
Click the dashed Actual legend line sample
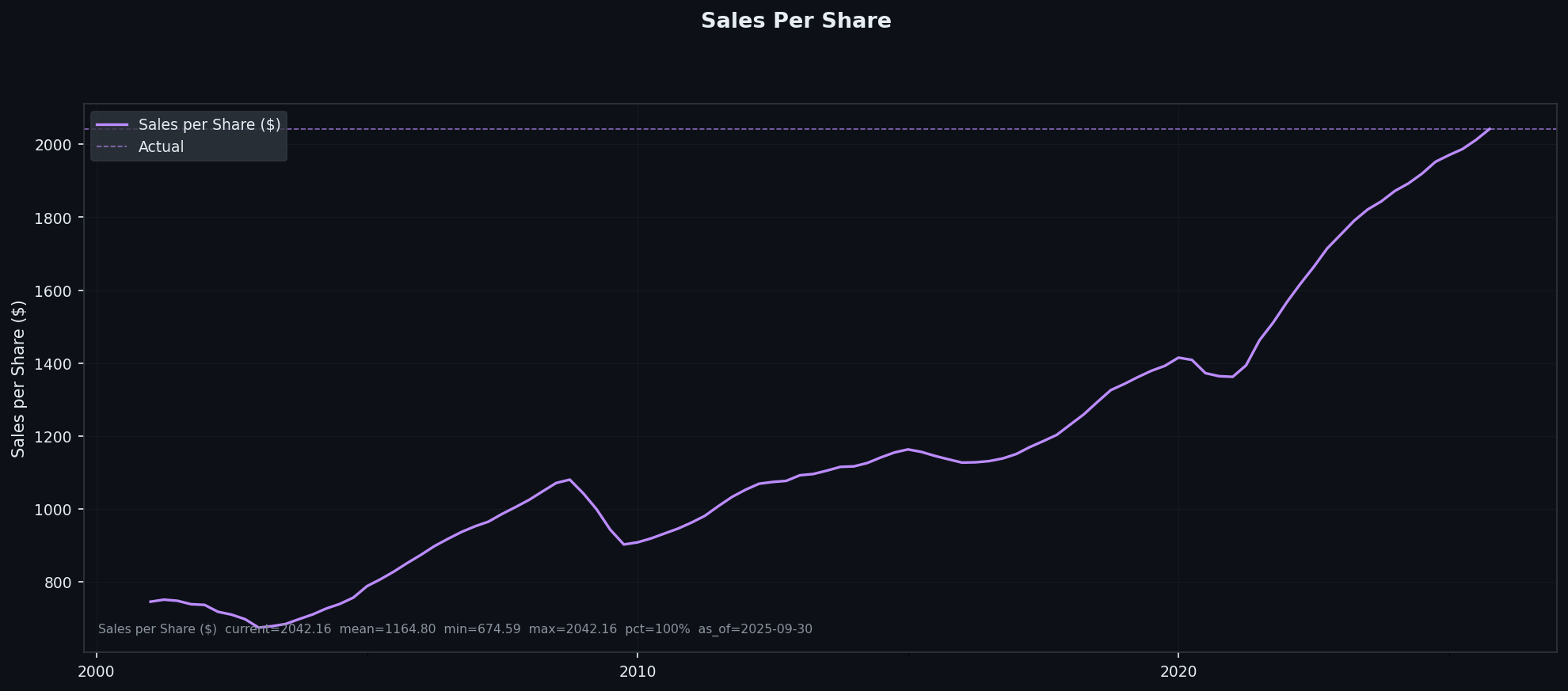click(x=112, y=147)
